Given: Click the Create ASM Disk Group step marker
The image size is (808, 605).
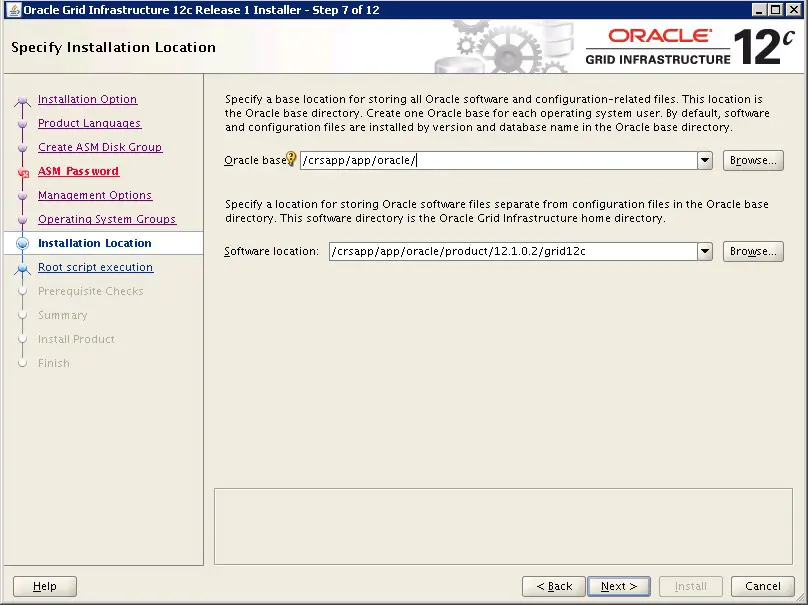Looking at the screenshot, I should tap(22, 148).
